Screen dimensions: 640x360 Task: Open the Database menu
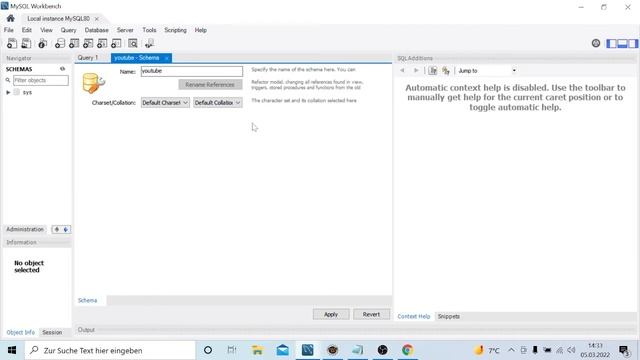tap(96, 30)
